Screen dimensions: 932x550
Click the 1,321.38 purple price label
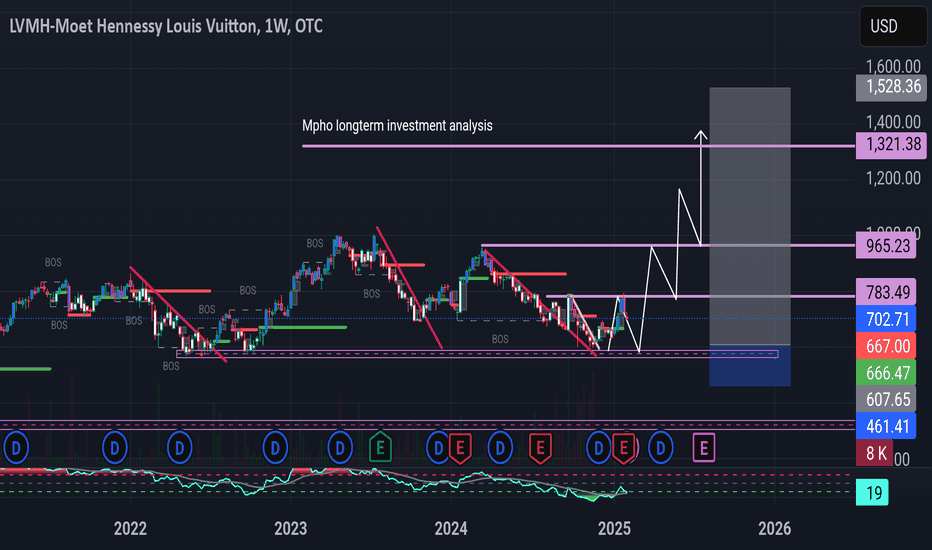(x=891, y=144)
